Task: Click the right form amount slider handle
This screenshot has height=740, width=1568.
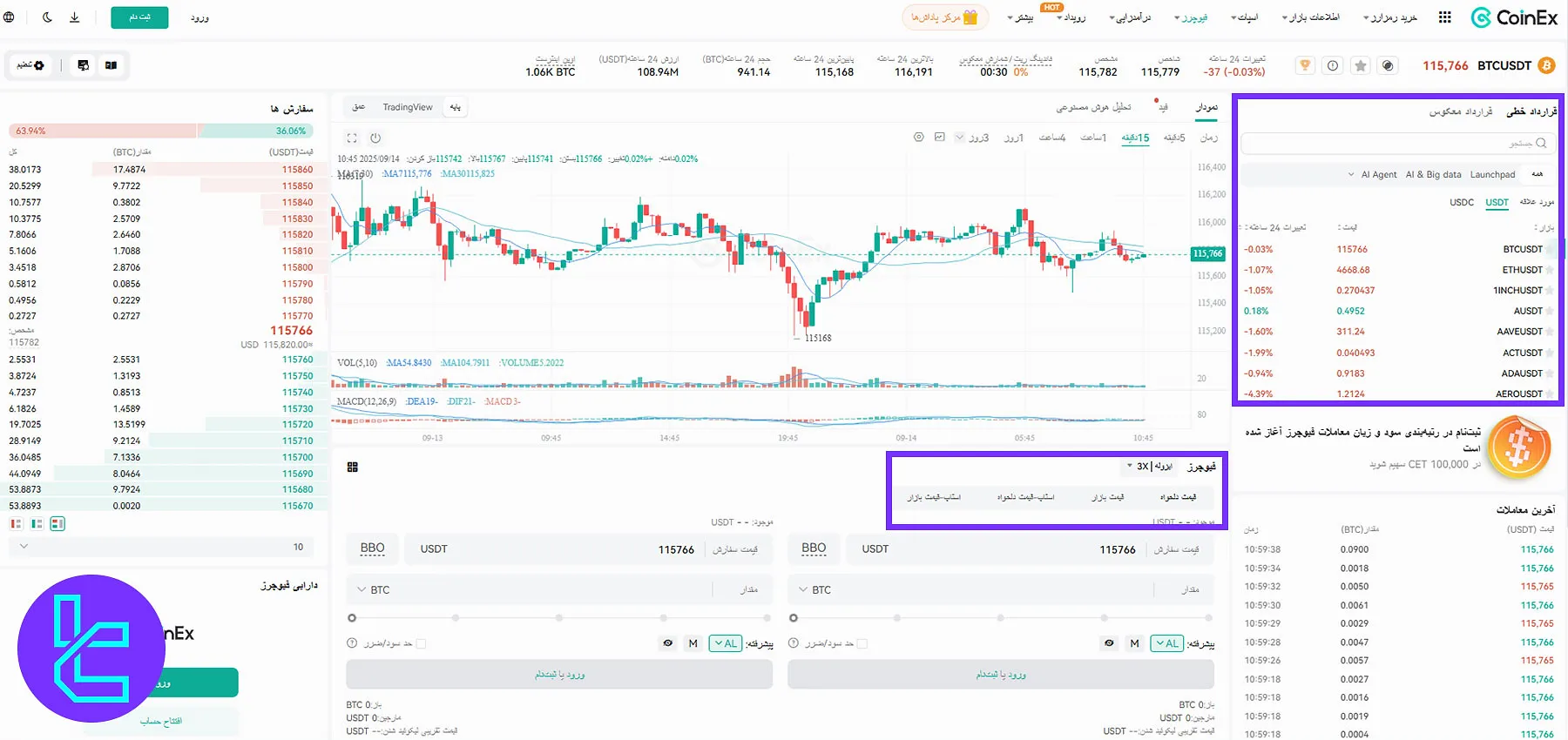Action: [x=794, y=618]
